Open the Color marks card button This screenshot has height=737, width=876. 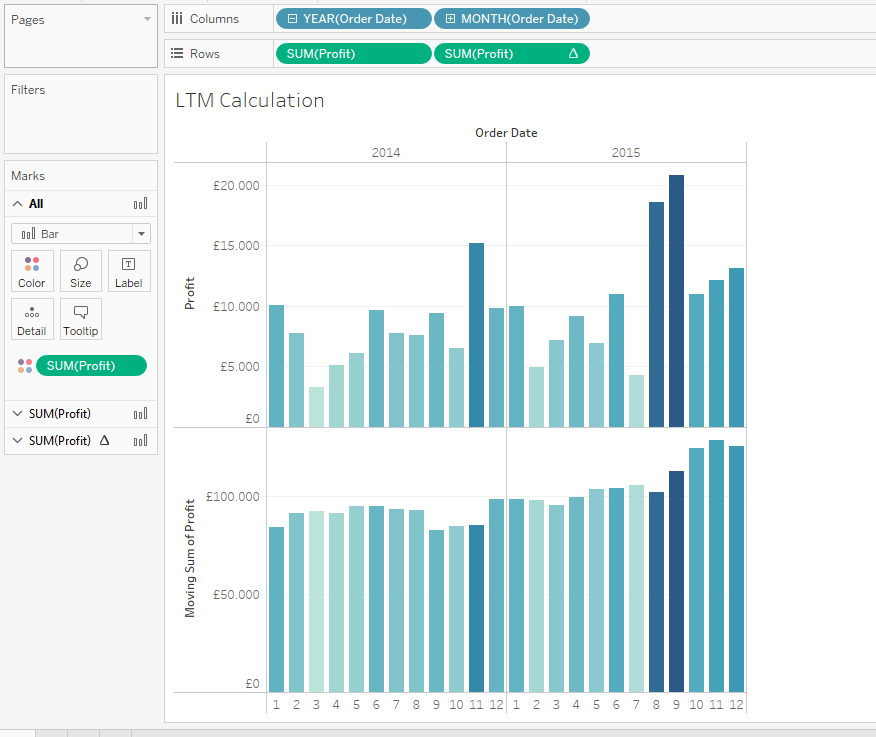coord(31,271)
